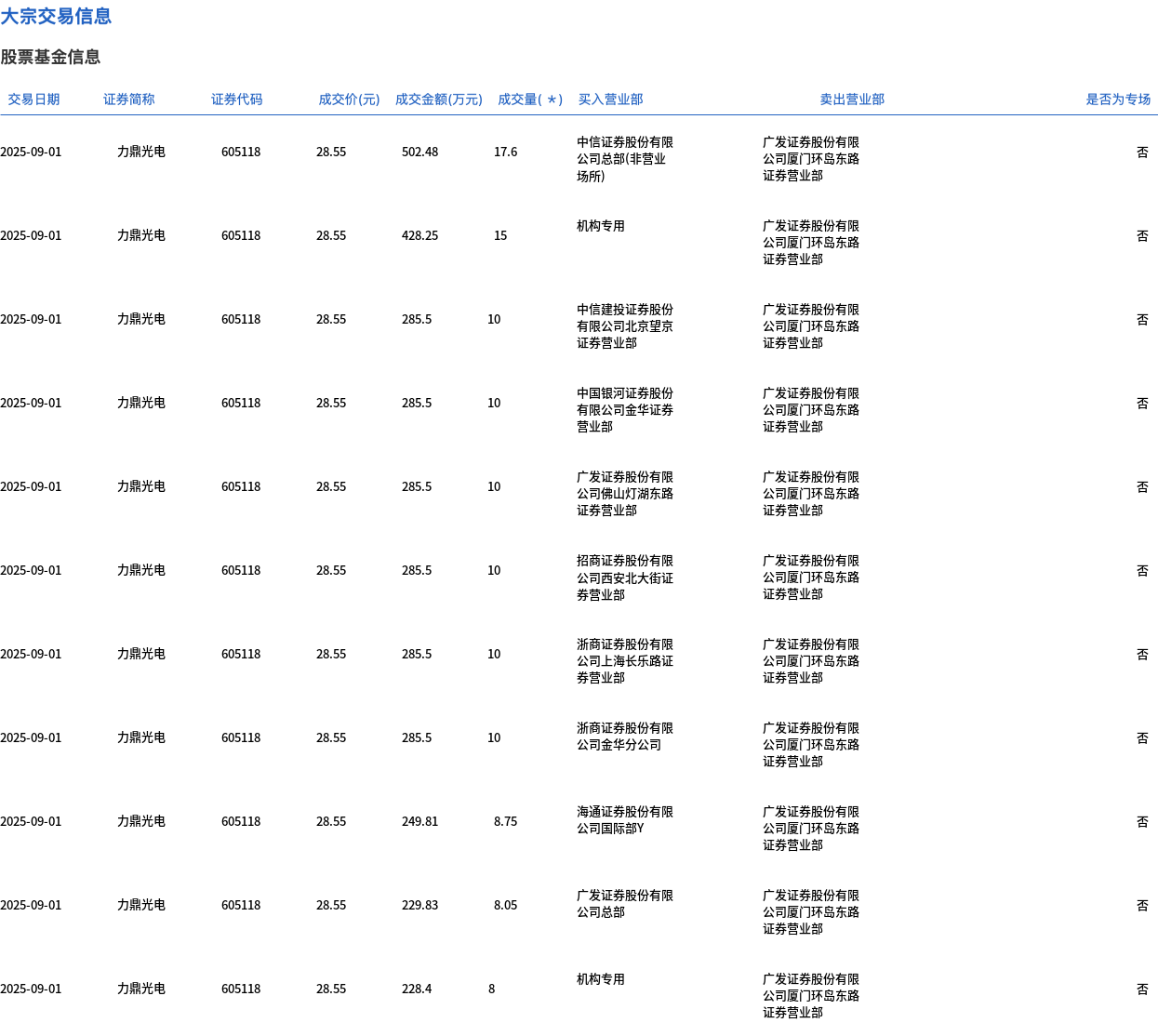Click the 8.75 volume cell
Image resolution: width=1158 pixels, height=1036 pixels.
point(506,821)
